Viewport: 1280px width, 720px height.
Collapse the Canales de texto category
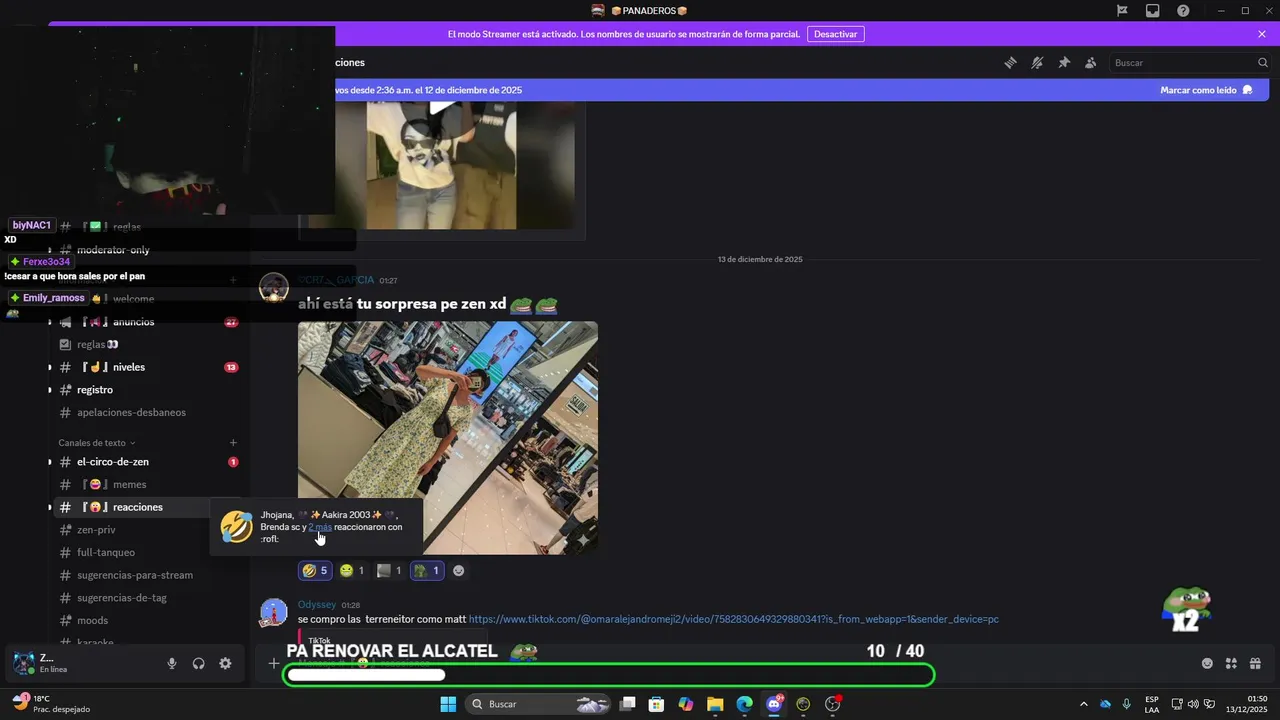pyautogui.click(x=96, y=443)
